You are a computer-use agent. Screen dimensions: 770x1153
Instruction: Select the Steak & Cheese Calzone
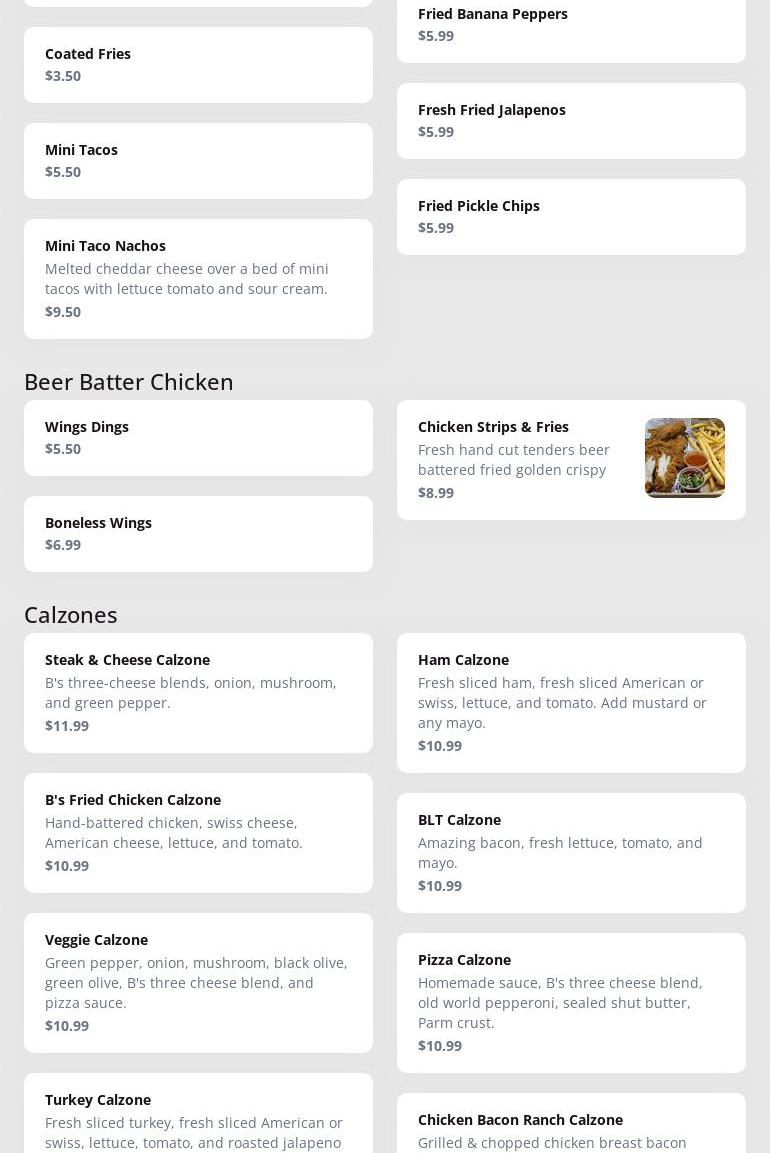point(199,693)
